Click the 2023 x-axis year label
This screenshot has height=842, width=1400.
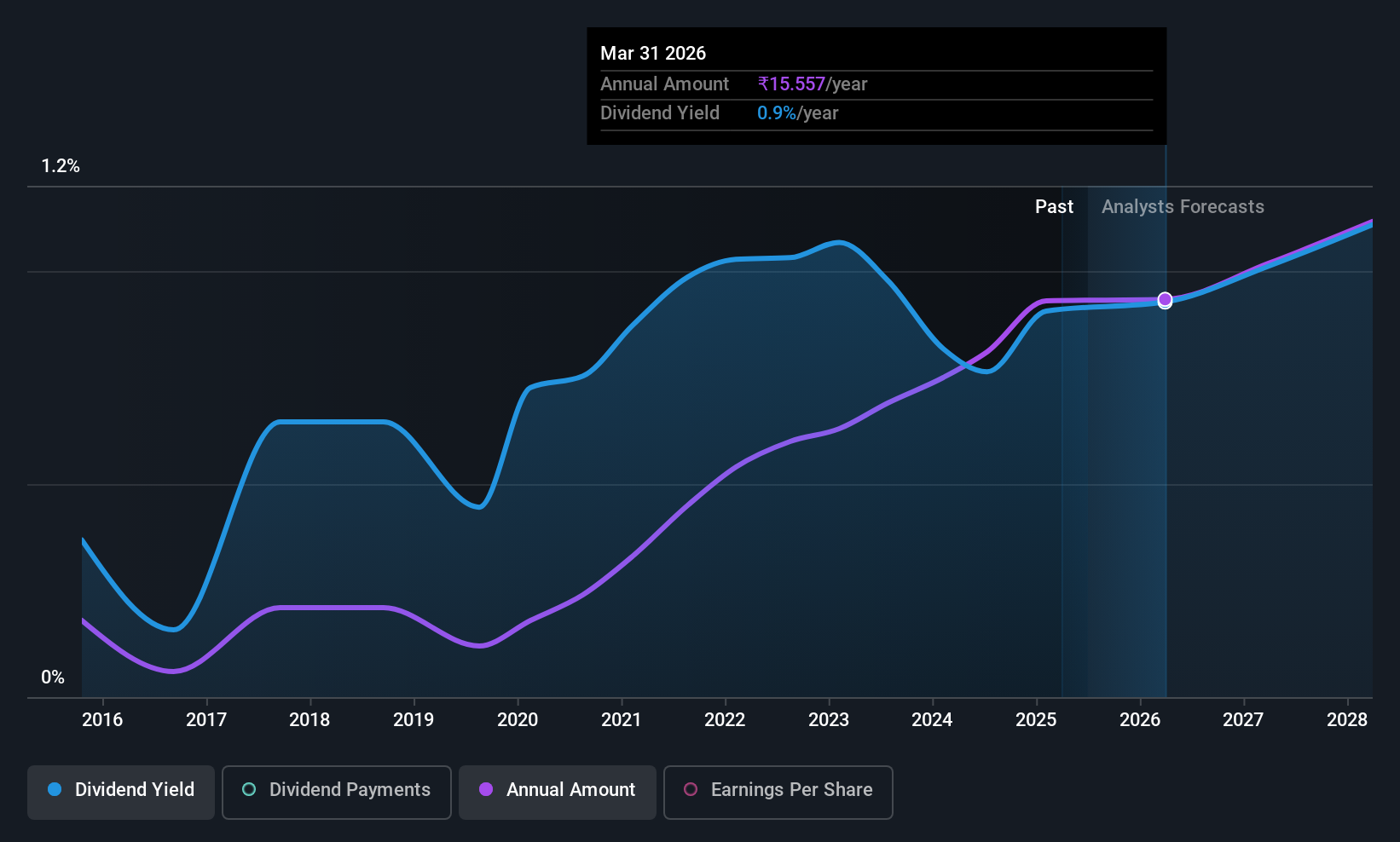pos(829,720)
